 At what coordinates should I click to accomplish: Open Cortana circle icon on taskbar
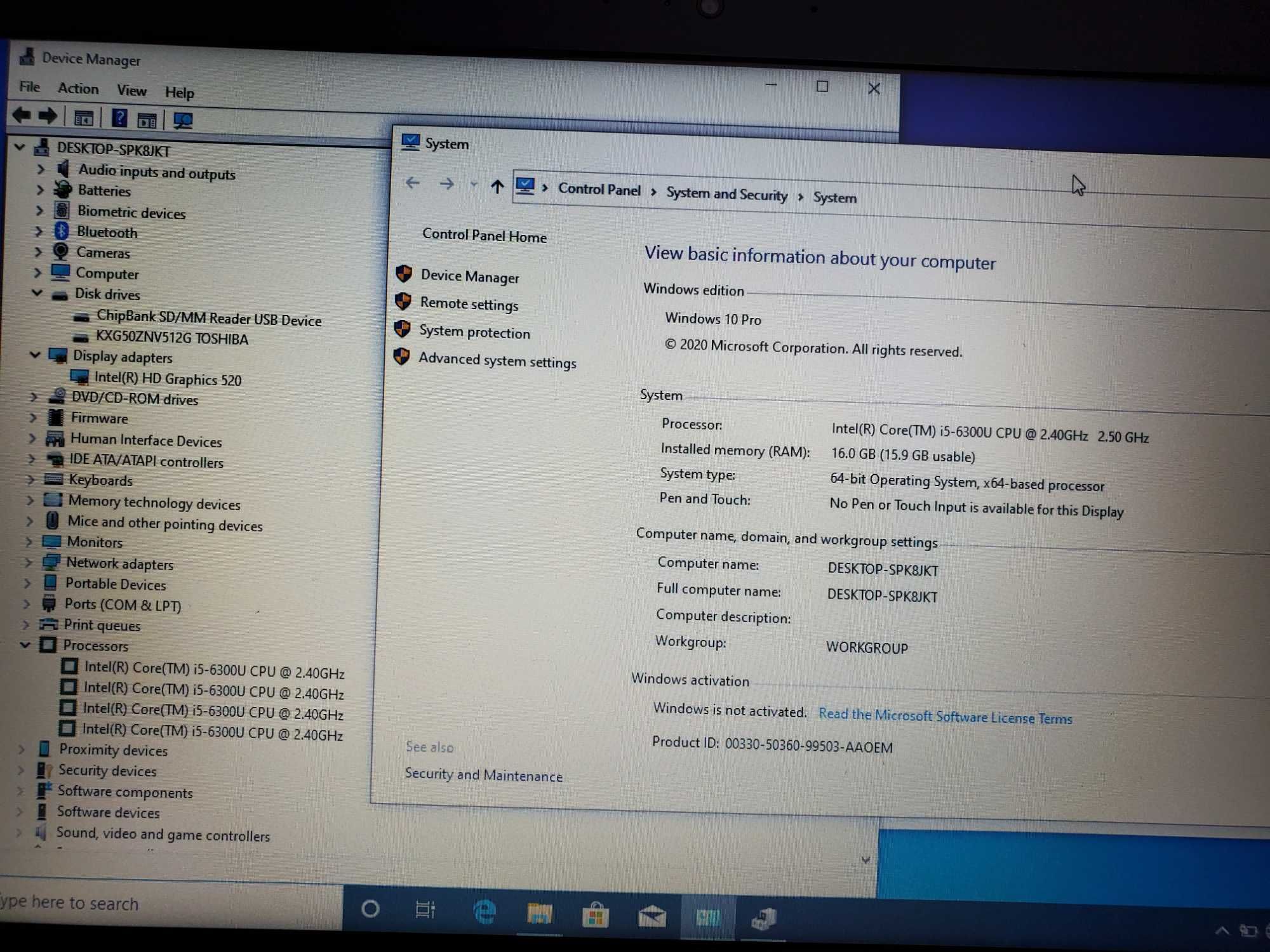(x=370, y=909)
